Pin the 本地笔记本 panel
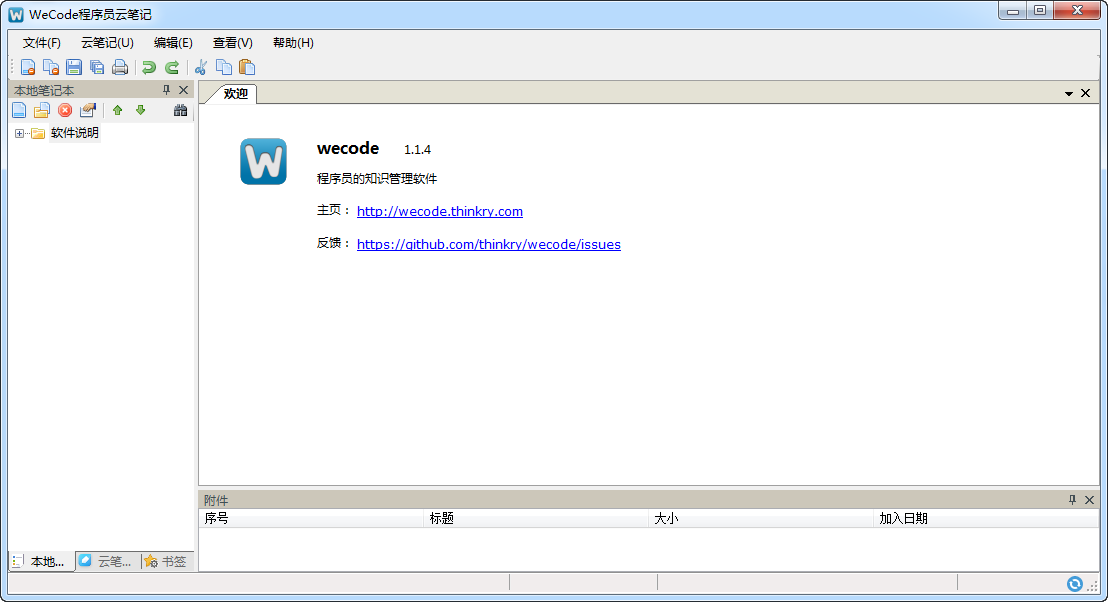 pos(167,90)
